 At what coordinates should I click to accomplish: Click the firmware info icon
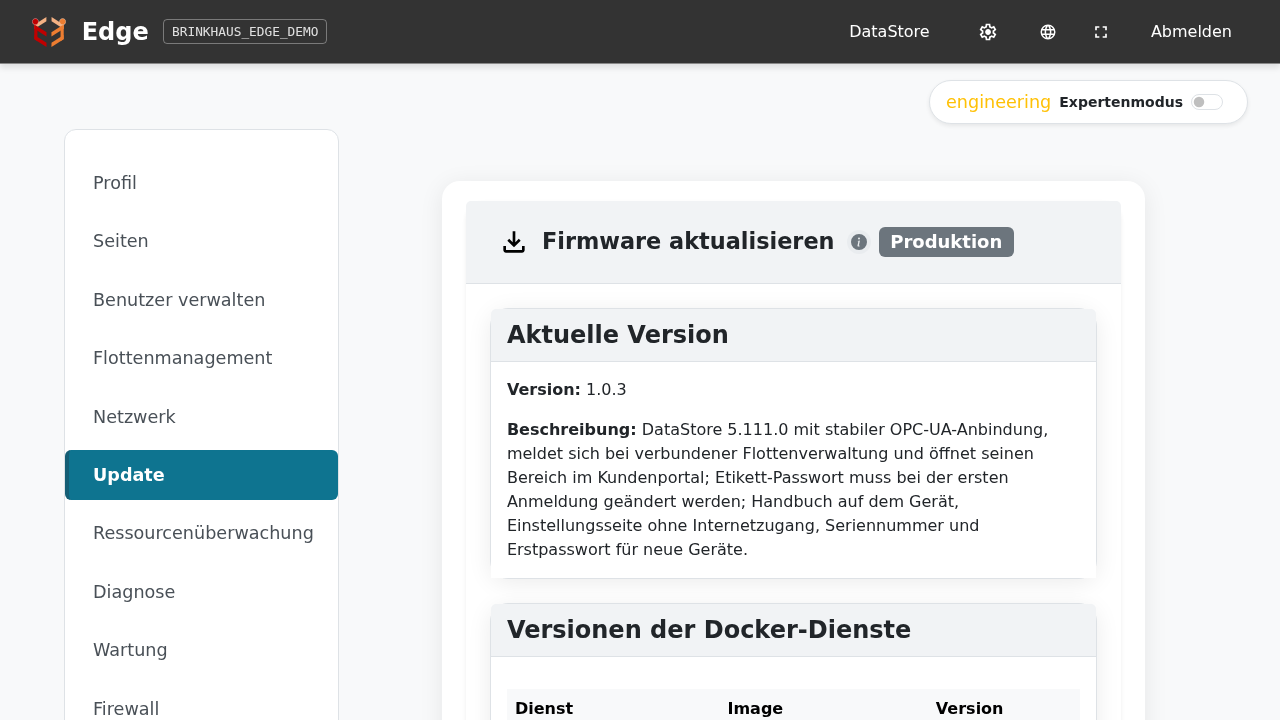(x=859, y=242)
